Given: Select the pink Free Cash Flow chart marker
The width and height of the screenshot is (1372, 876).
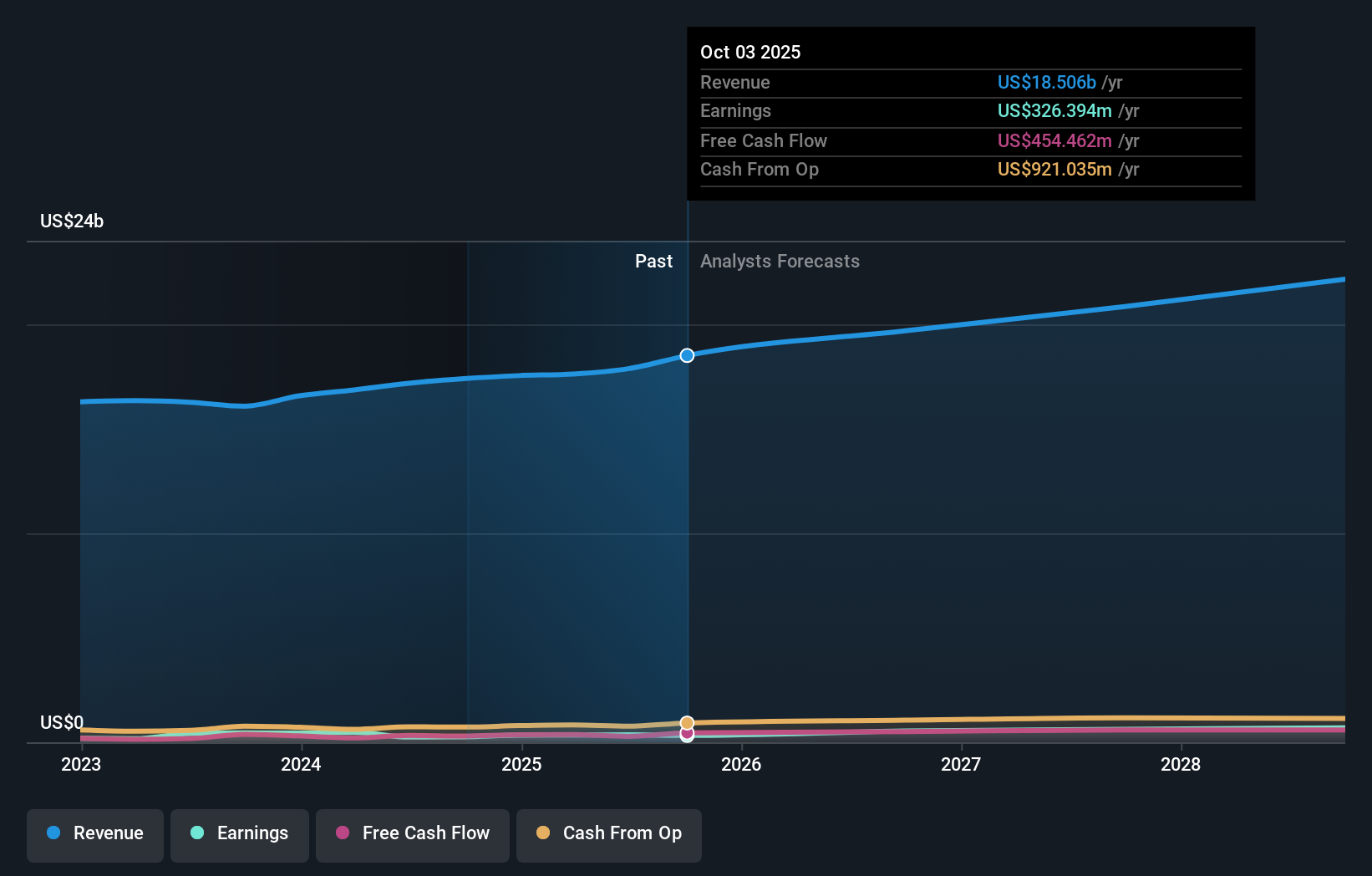Looking at the screenshot, I should coord(687,734).
